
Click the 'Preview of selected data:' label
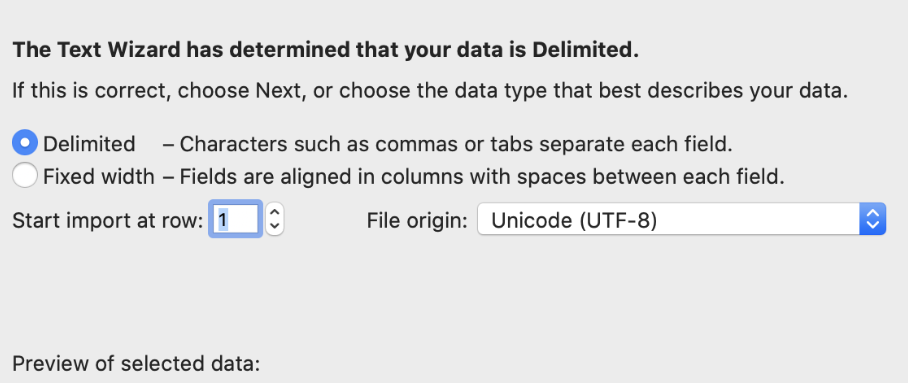pyautogui.click(x=136, y=364)
